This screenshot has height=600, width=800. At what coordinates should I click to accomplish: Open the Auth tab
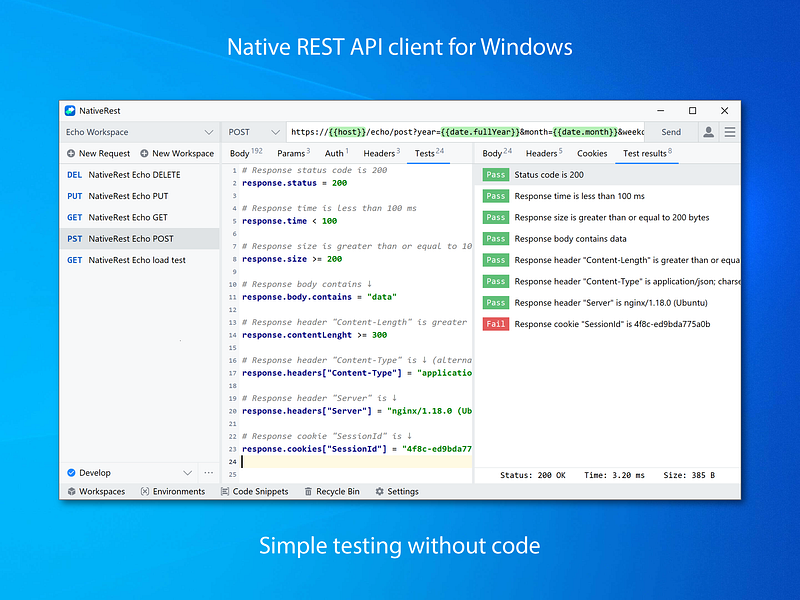point(336,153)
